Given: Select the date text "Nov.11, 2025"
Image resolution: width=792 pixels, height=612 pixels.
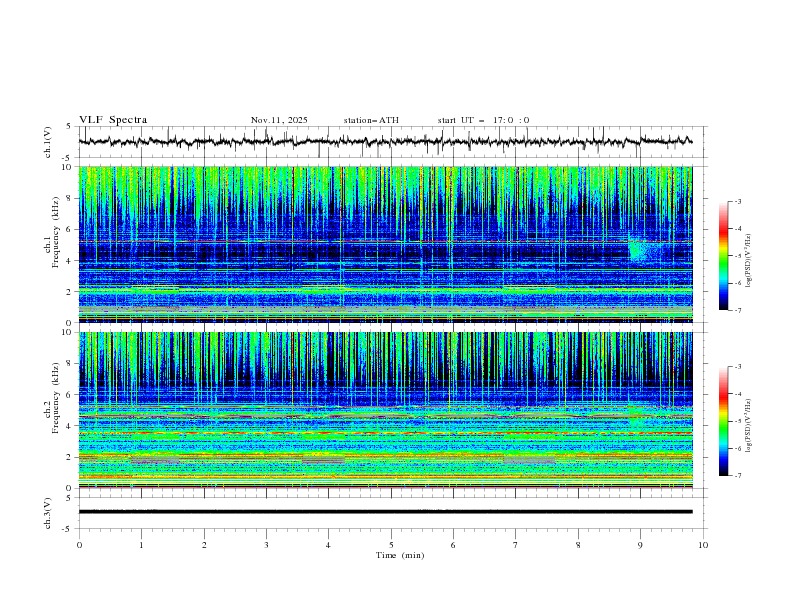Looking at the screenshot, I should click(279, 120).
